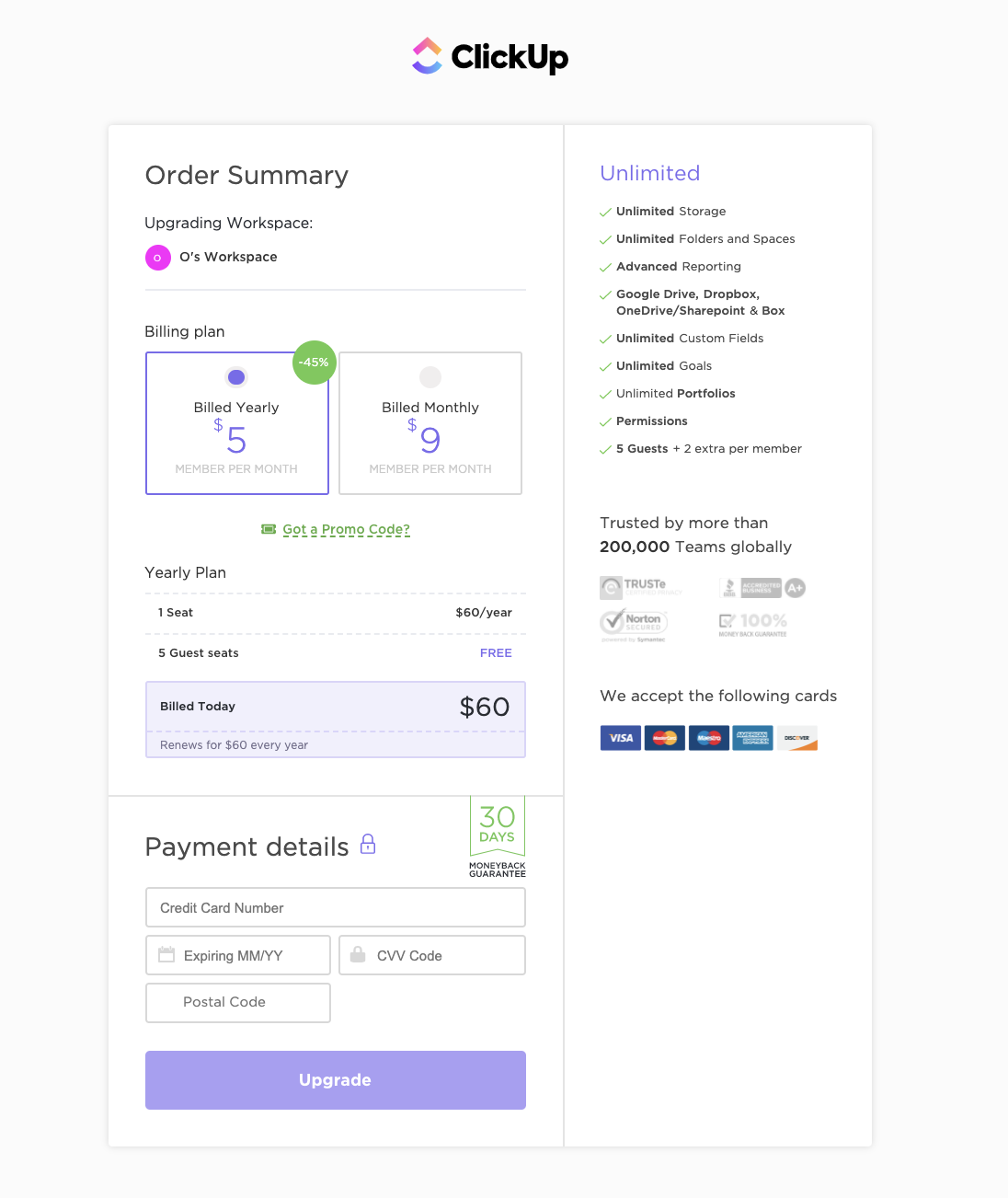Click the checkmark beside Permissions
Screen dimensions: 1008x1198
(605, 422)
